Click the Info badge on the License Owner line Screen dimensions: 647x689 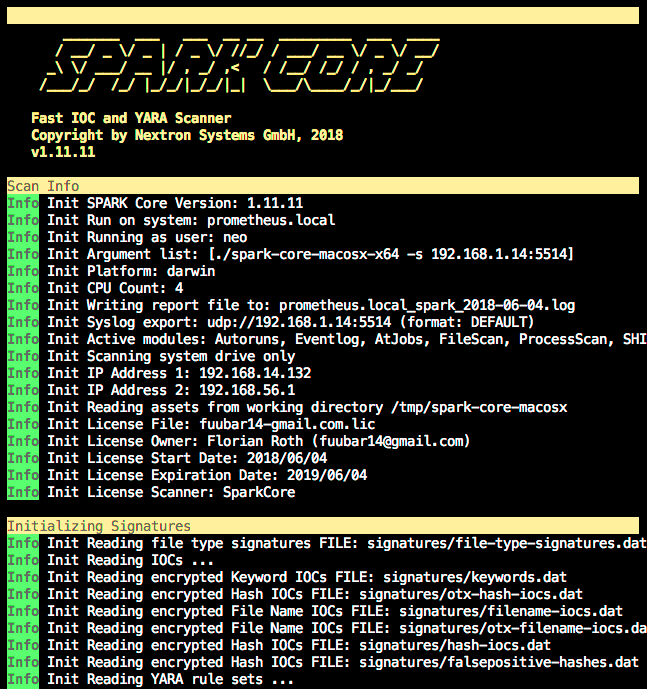(22, 441)
